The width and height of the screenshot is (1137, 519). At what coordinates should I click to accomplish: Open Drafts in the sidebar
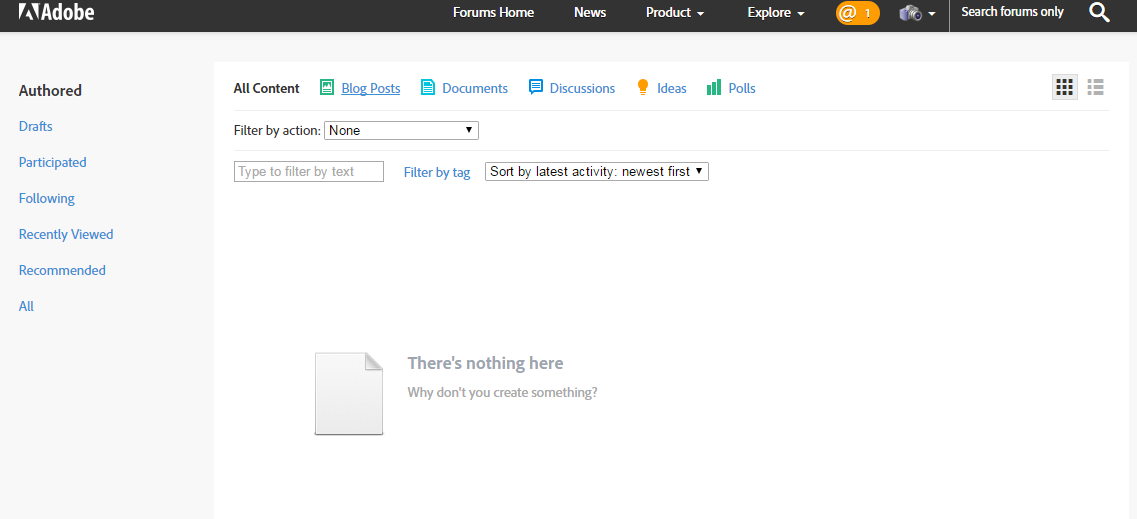click(36, 126)
